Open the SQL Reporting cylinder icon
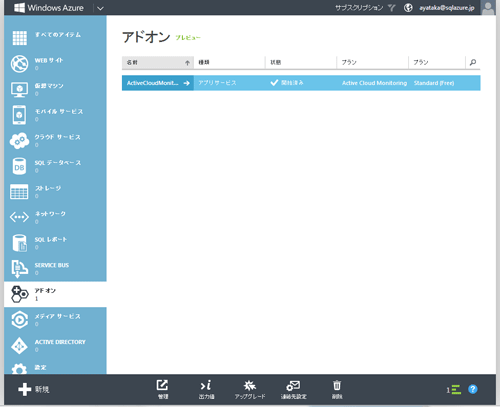 click(19, 243)
